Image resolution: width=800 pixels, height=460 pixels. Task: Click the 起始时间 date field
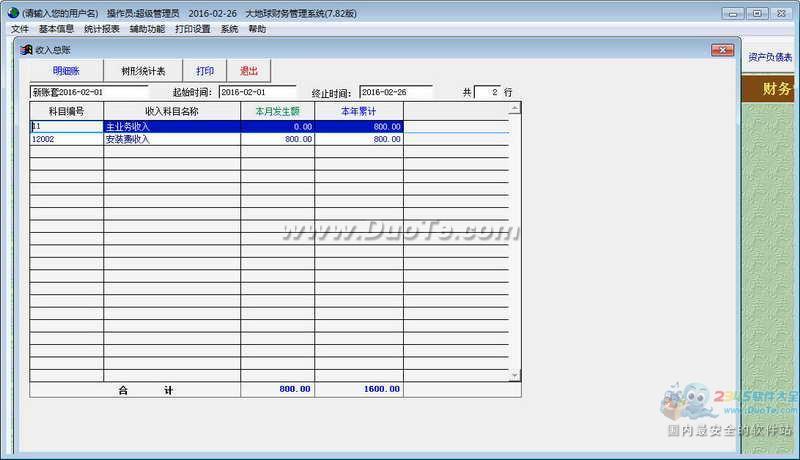tap(257, 92)
